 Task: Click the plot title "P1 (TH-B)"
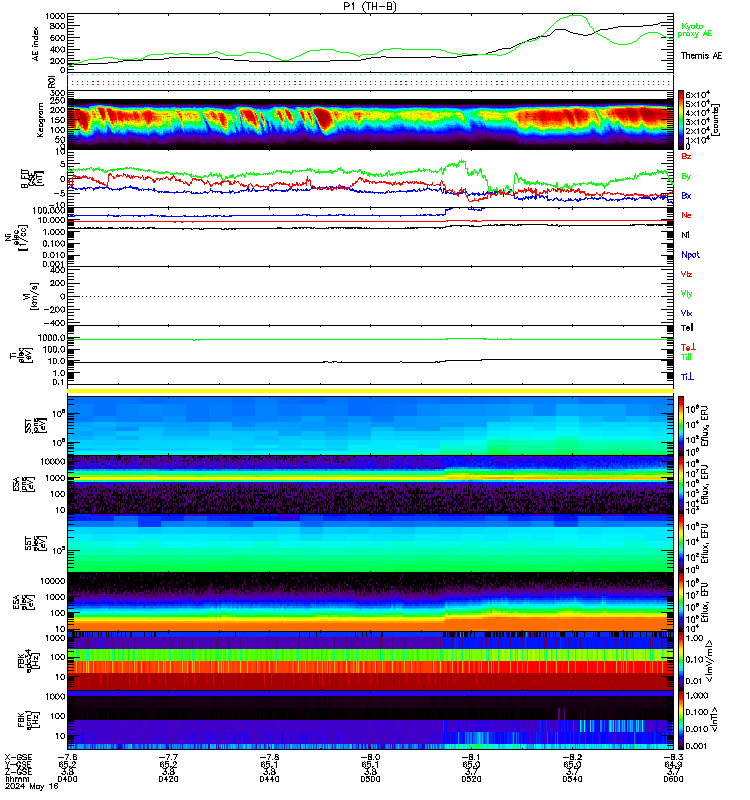(x=370, y=6)
